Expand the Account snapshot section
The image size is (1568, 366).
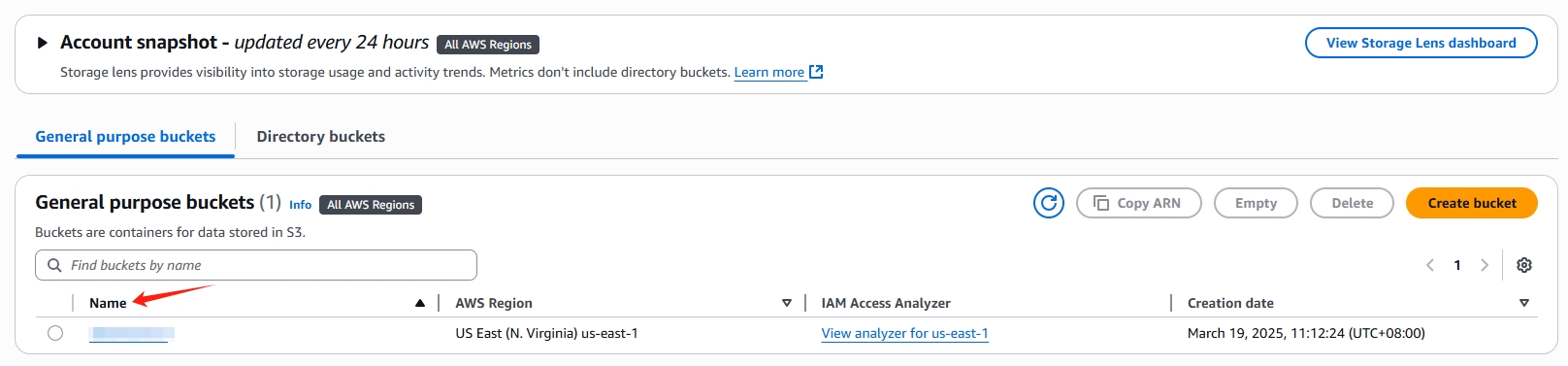(x=42, y=43)
